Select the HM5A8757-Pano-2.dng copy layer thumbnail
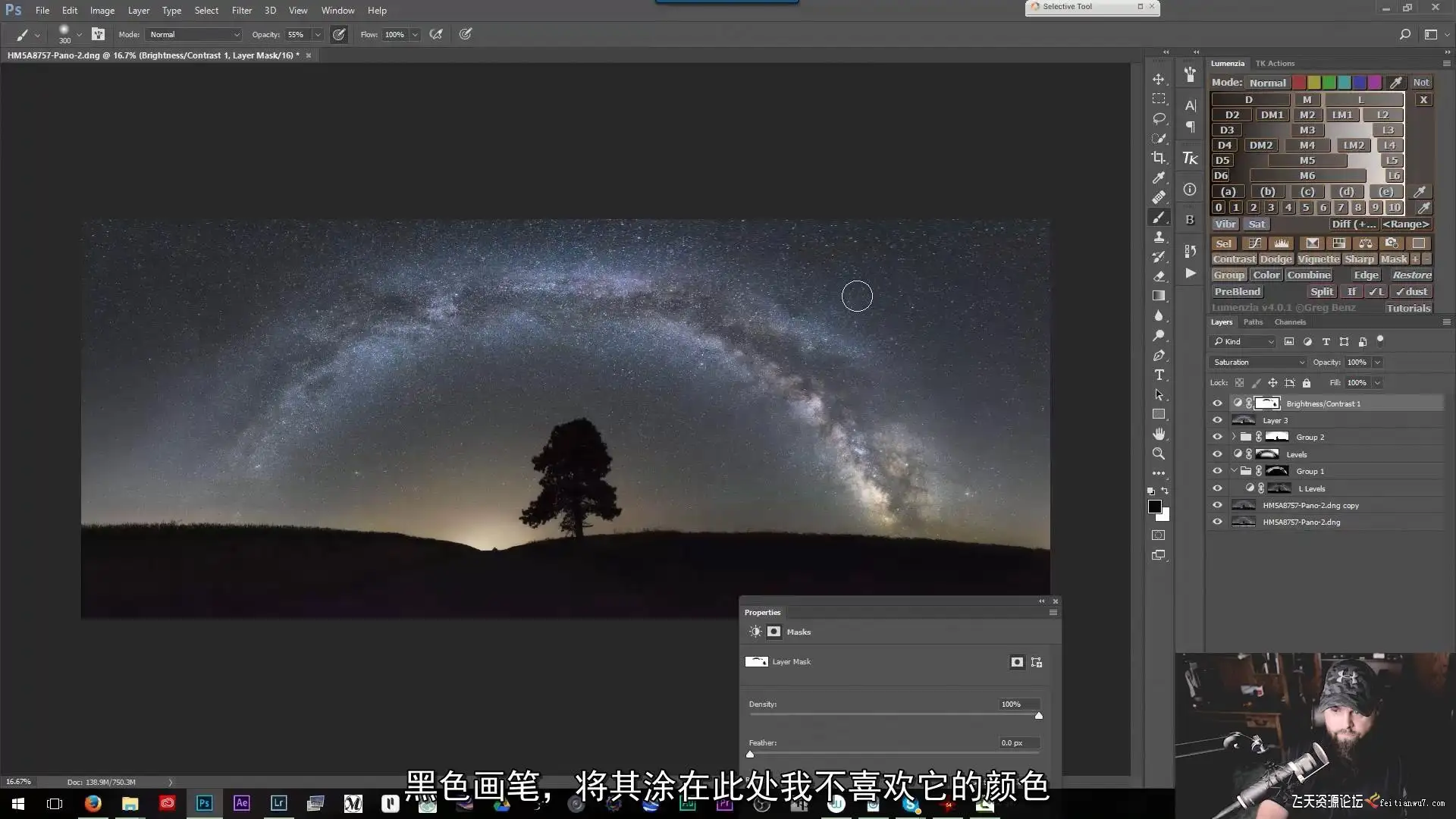This screenshot has width=1456, height=819. [1243, 505]
